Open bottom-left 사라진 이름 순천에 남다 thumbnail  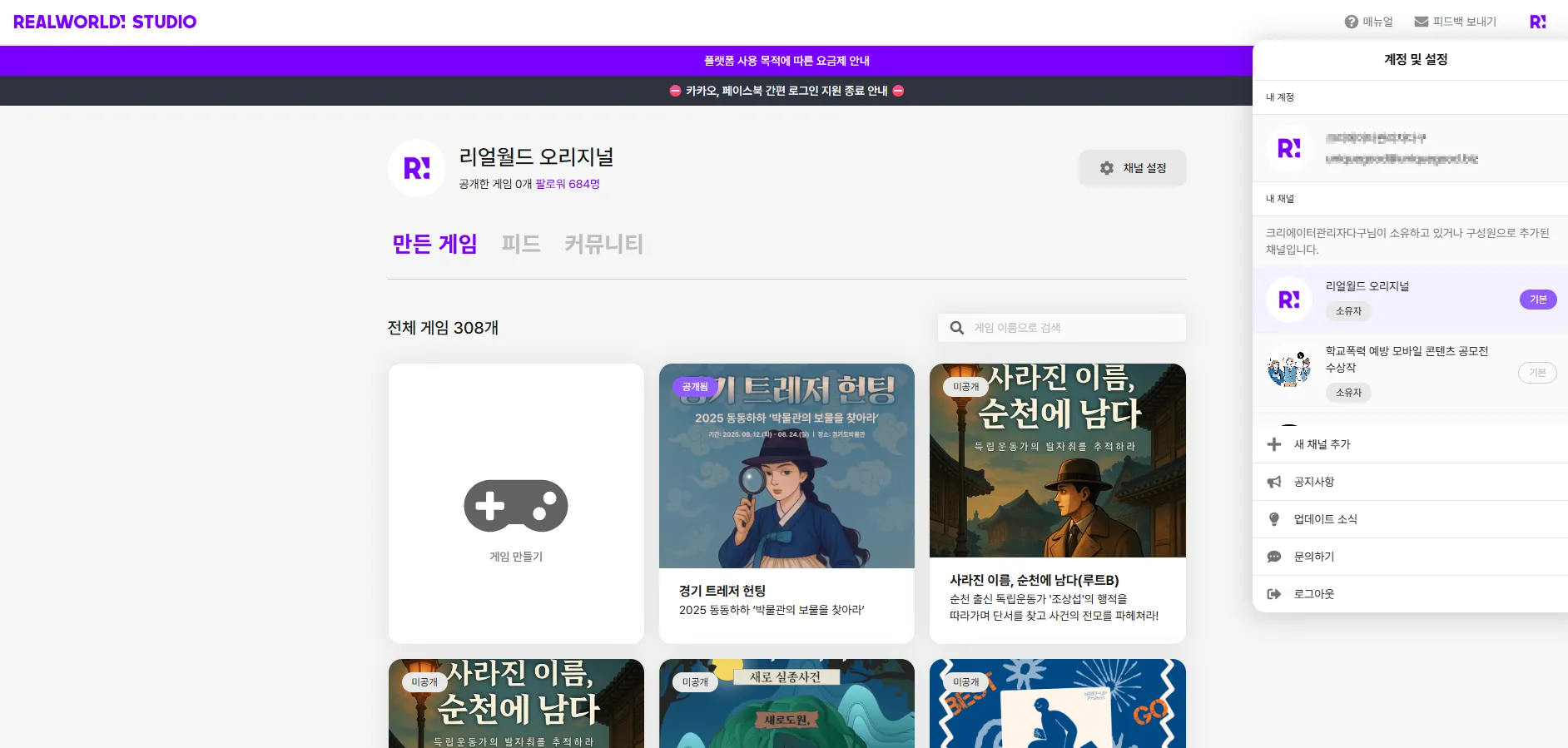[516, 704]
